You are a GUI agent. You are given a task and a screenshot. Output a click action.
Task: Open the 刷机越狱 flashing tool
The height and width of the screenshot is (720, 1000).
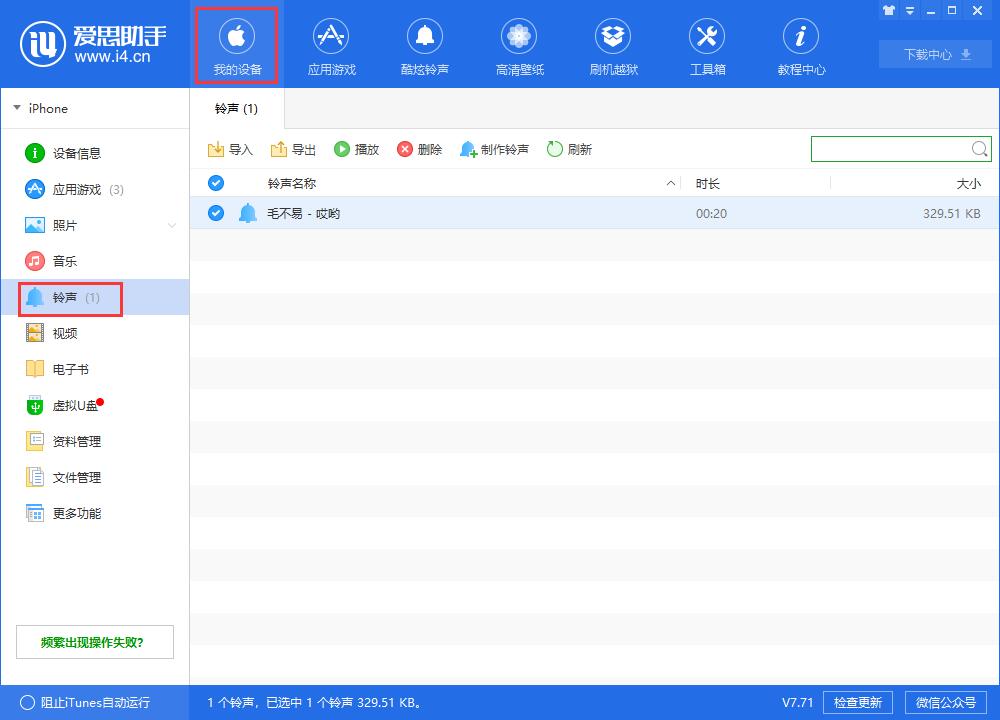coord(612,44)
